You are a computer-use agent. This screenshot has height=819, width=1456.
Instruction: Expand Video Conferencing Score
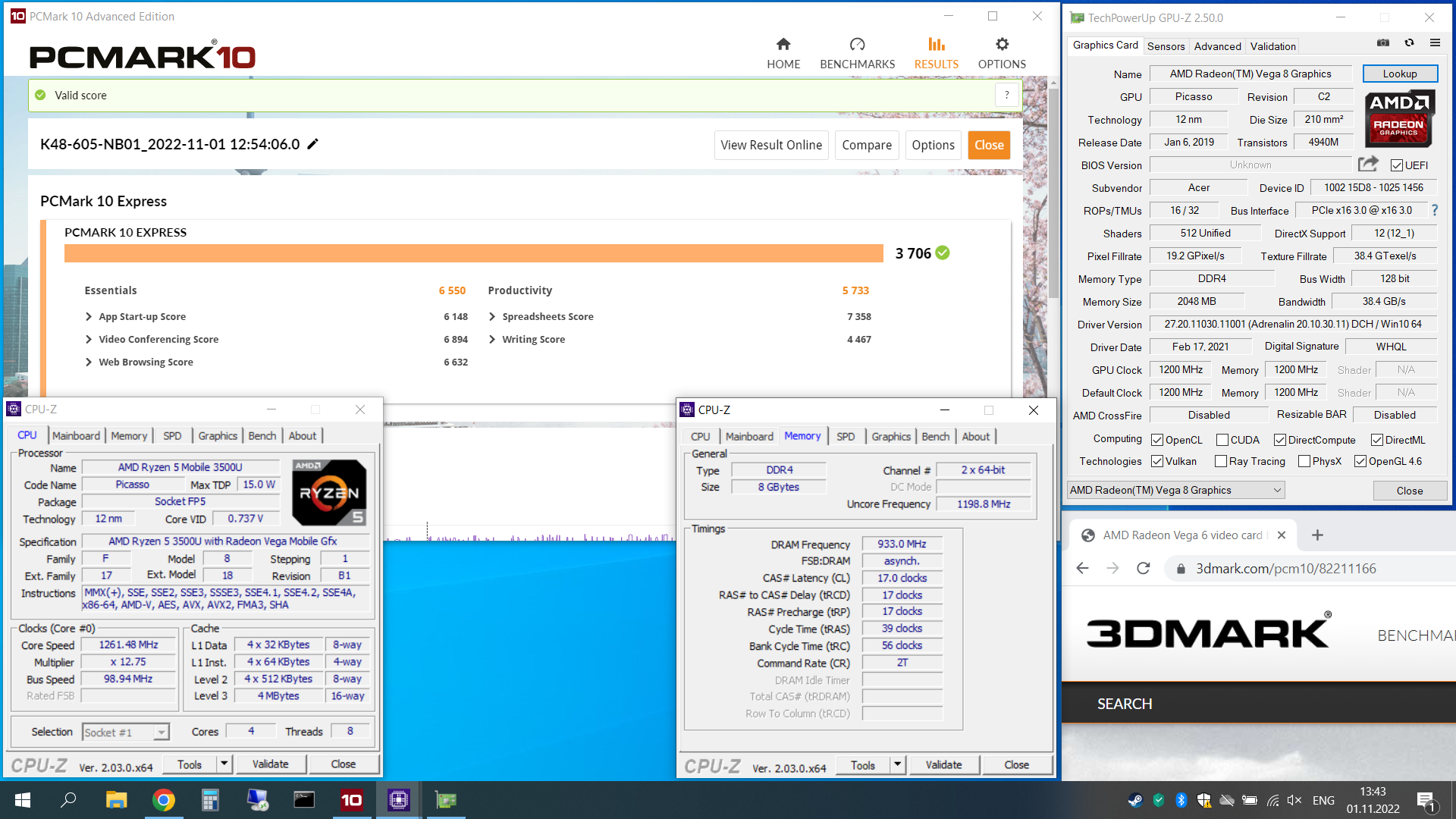(x=89, y=339)
